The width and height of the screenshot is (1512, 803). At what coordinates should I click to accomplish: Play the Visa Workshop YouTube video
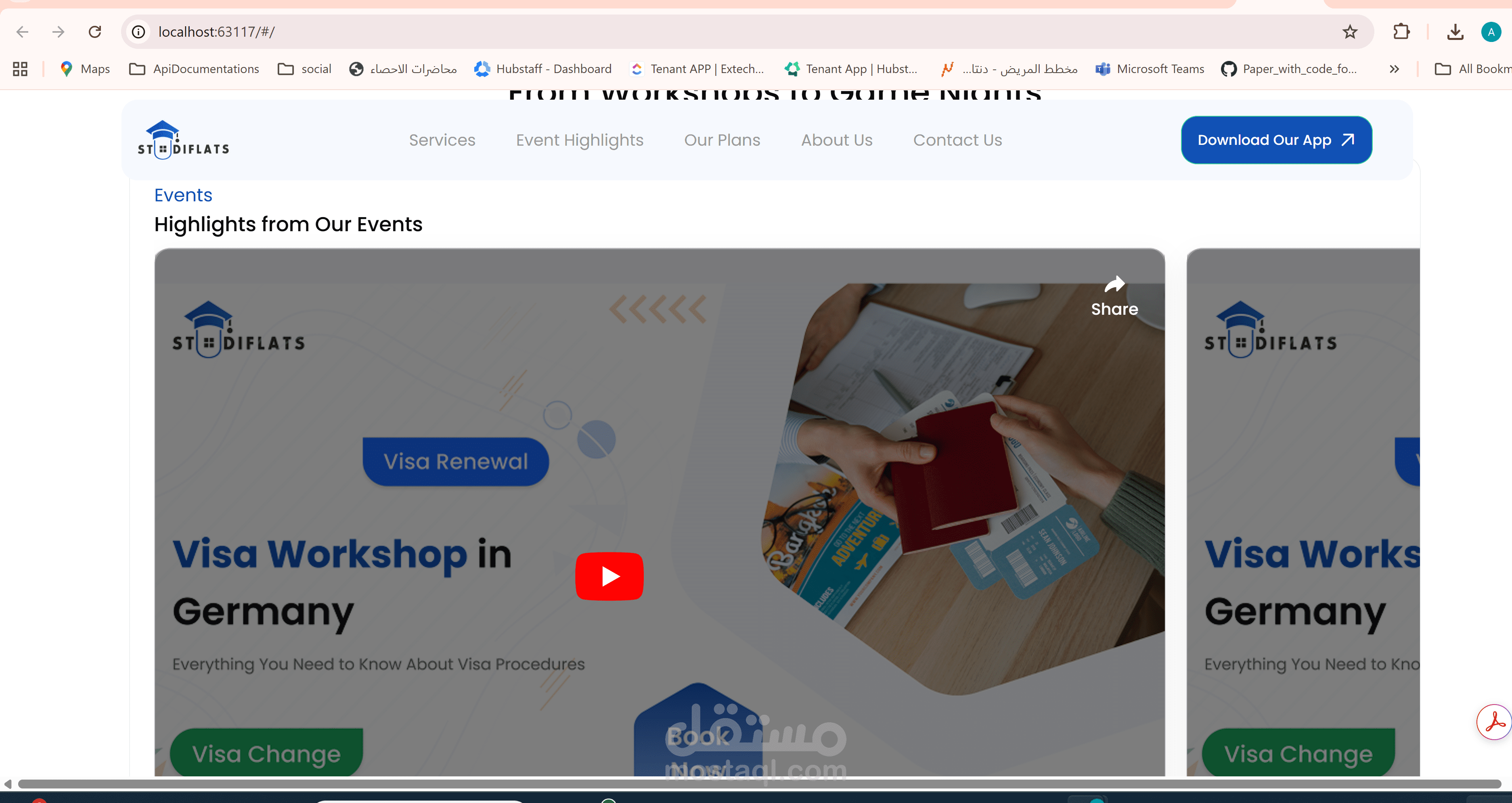609,576
